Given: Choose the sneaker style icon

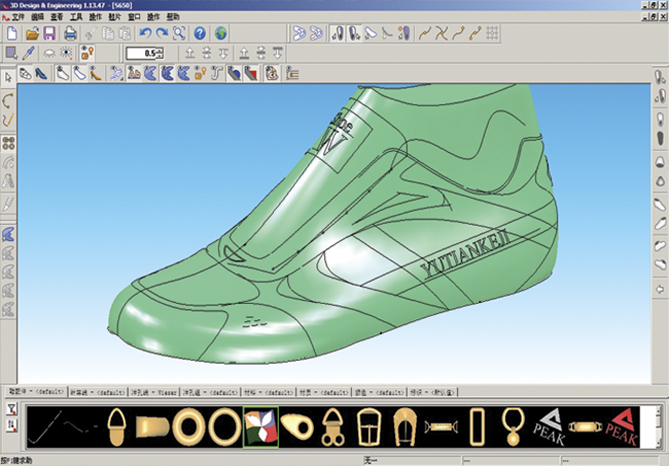Looking at the screenshot, I should point(25,73).
